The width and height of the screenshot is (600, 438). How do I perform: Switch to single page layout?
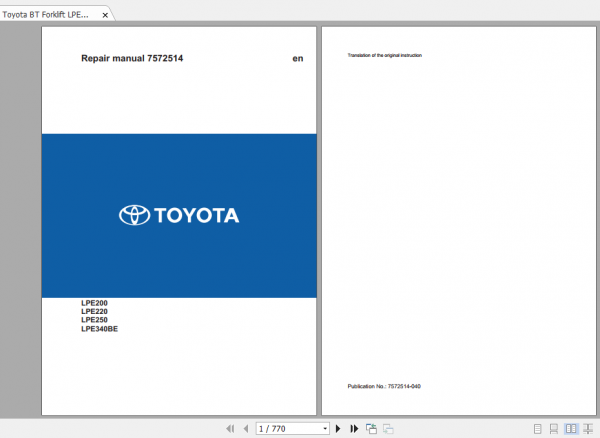point(537,429)
